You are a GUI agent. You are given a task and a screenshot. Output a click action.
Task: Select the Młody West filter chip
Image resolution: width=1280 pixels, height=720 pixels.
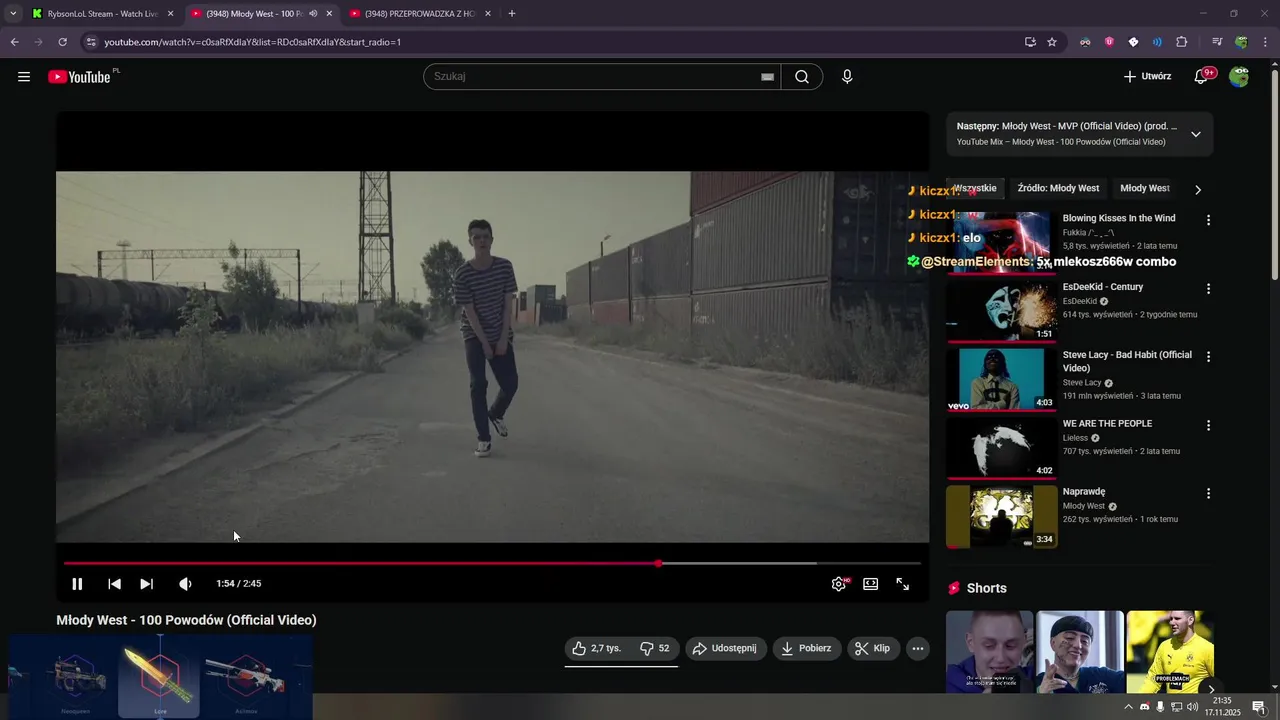pos(1145,188)
